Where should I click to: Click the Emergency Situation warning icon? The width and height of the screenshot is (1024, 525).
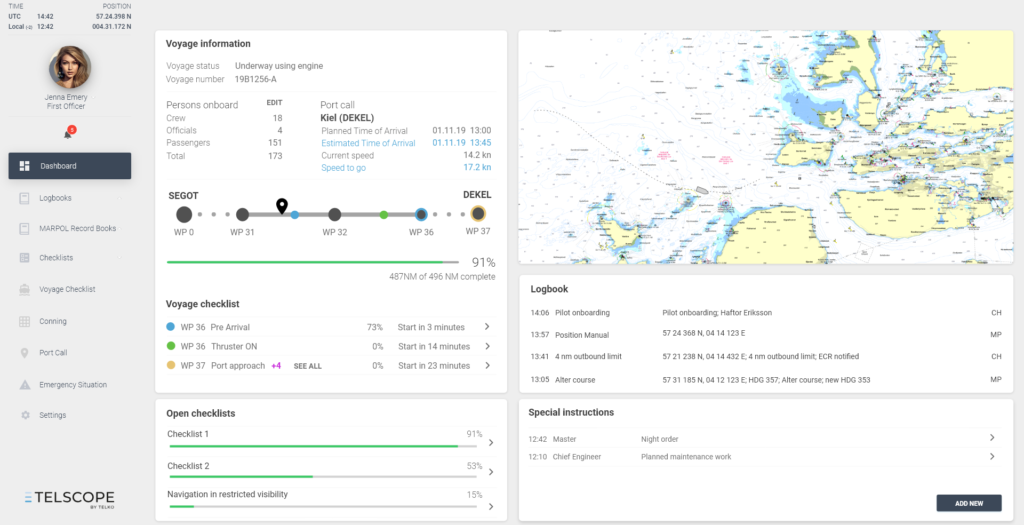tap(24, 385)
